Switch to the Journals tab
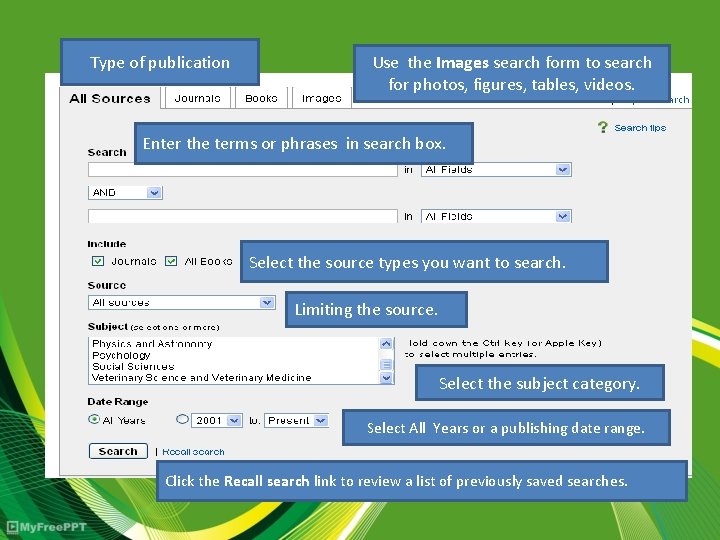 pyautogui.click(x=197, y=98)
